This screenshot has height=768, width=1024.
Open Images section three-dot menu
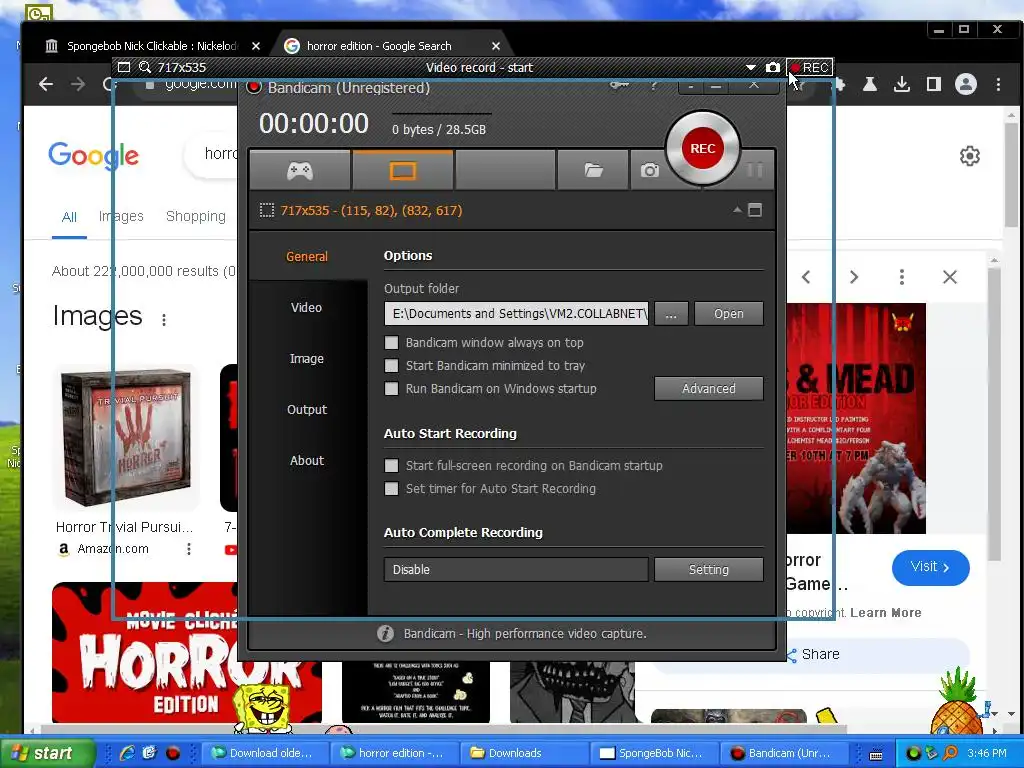(x=164, y=319)
